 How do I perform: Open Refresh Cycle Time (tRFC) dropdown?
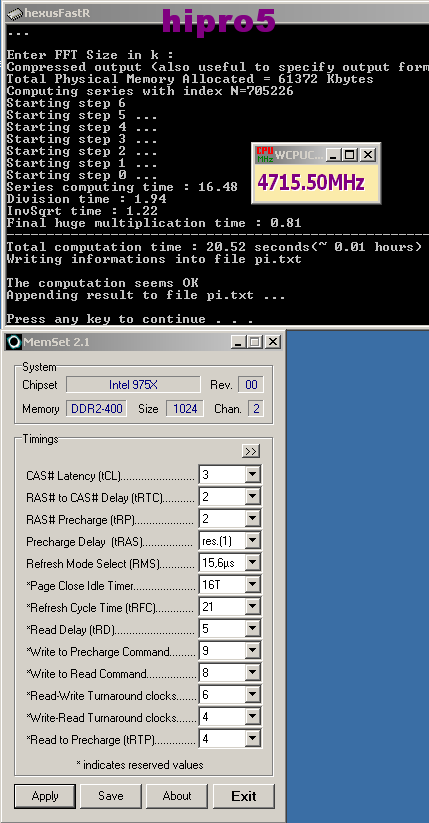point(253,607)
